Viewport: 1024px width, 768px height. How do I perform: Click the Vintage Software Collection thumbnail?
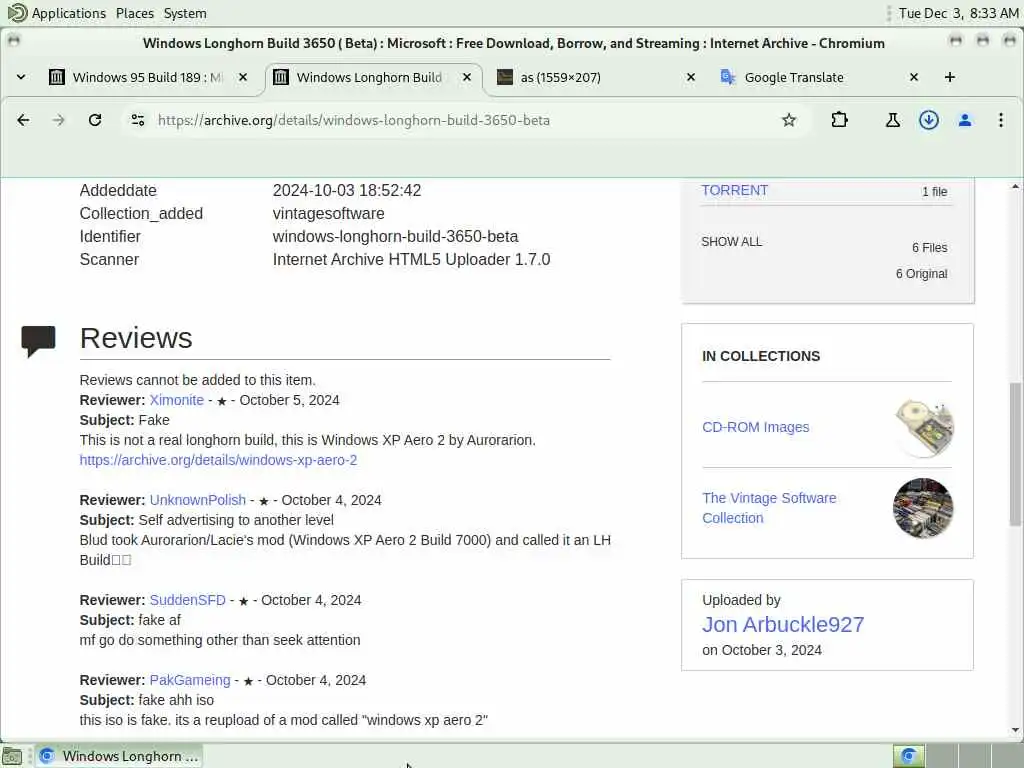coord(923,508)
